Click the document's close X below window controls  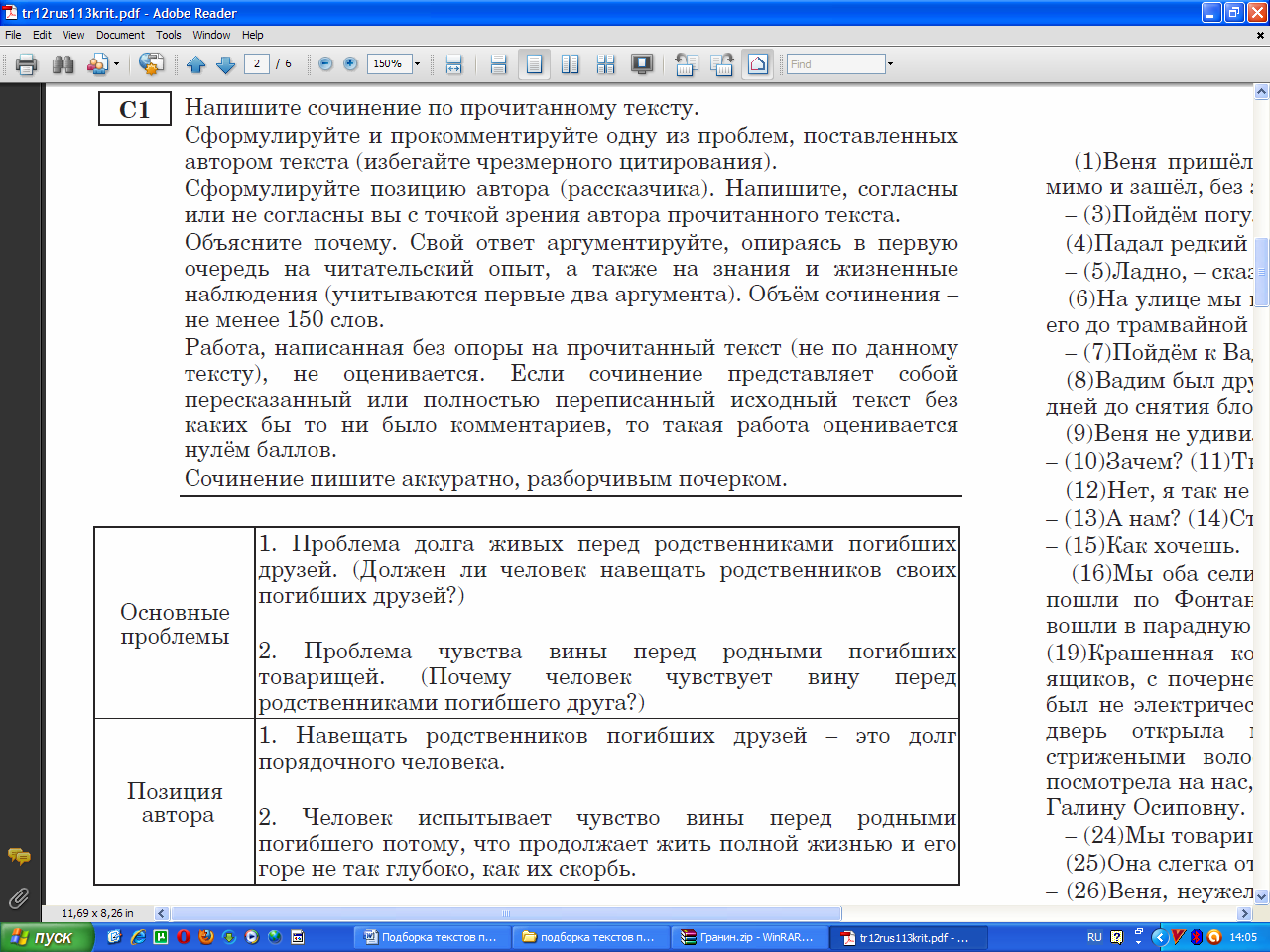(1261, 35)
